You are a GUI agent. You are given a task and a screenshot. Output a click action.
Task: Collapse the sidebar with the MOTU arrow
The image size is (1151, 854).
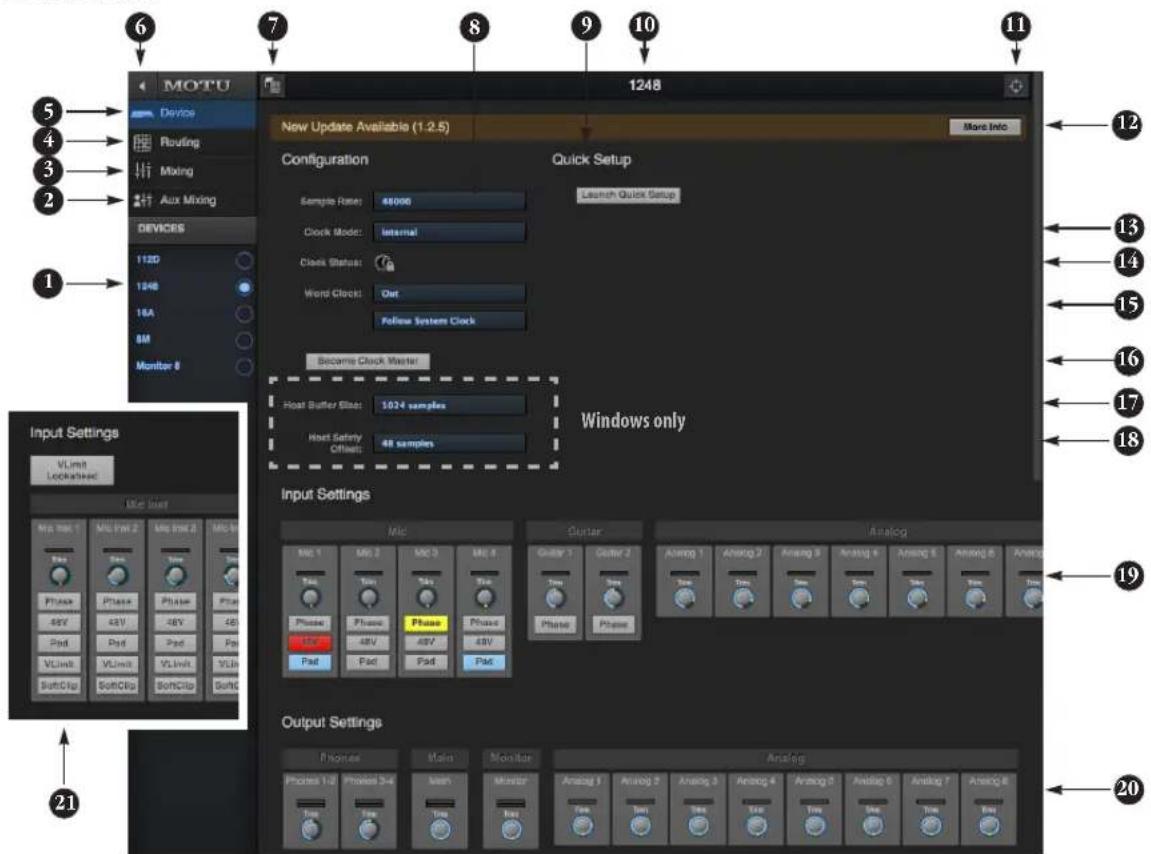click(x=142, y=86)
